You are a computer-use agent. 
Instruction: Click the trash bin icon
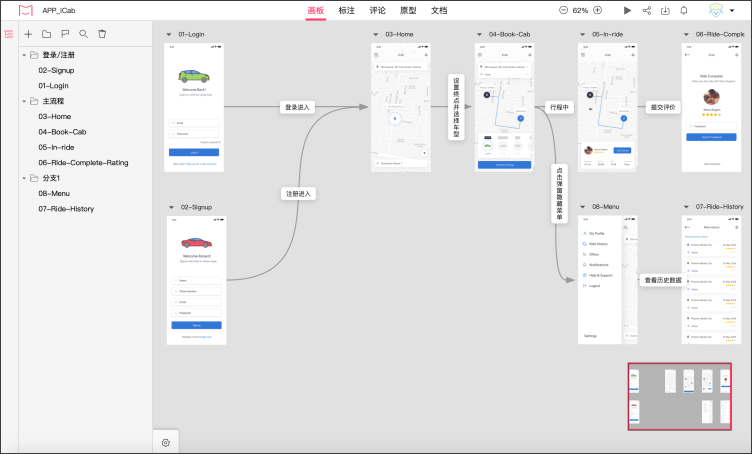tap(101, 34)
